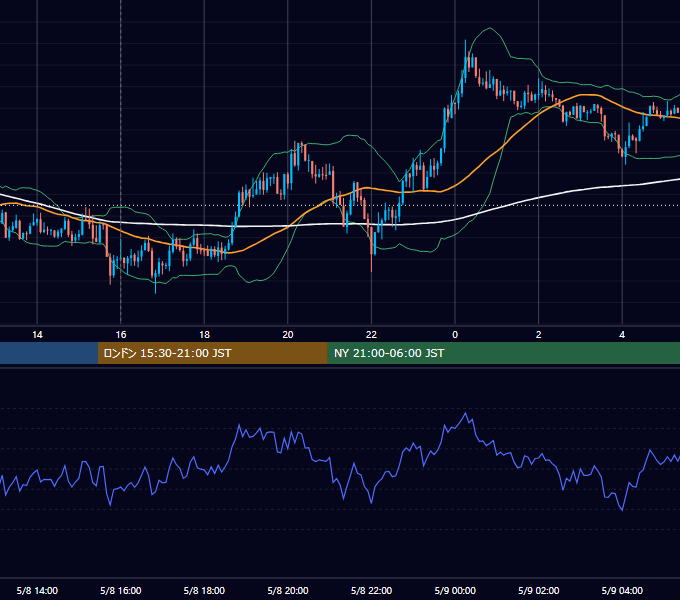Click the 5/8 14:00 lower axis label

tap(37, 590)
